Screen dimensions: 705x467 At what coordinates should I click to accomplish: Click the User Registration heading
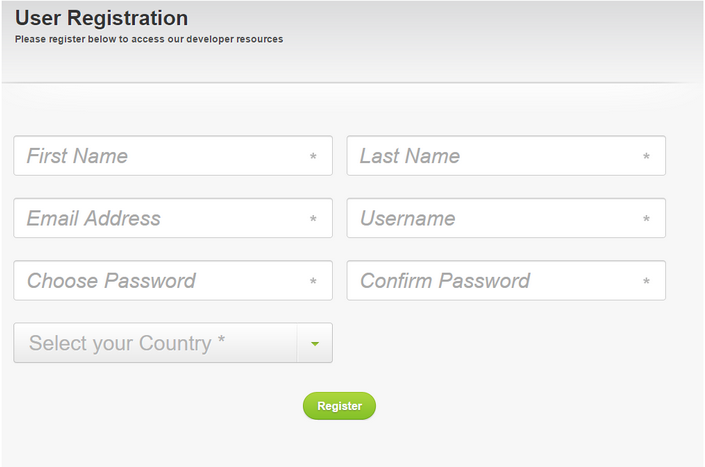[x=102, y=18]
